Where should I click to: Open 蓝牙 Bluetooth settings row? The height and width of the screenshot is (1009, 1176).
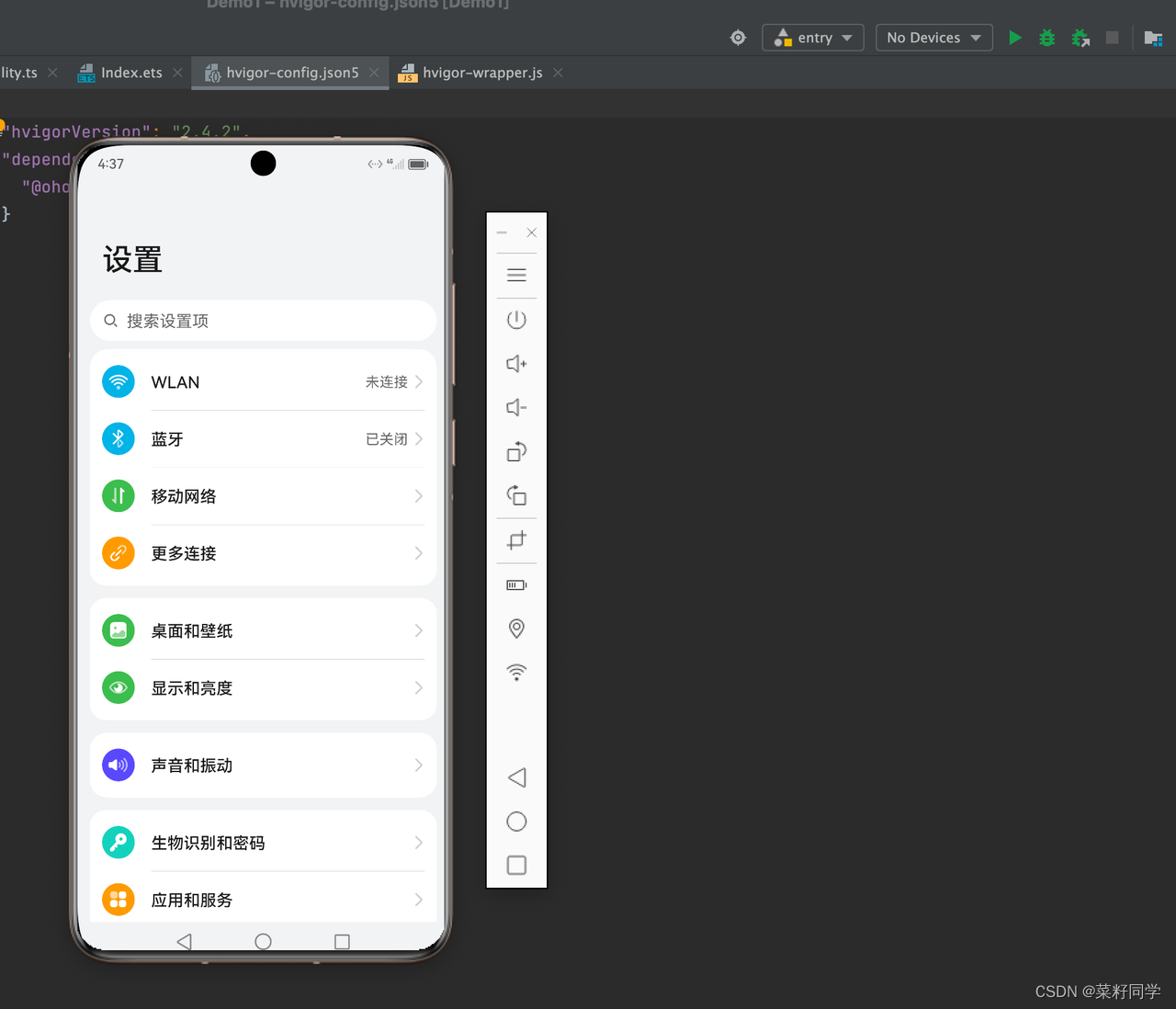263,439
